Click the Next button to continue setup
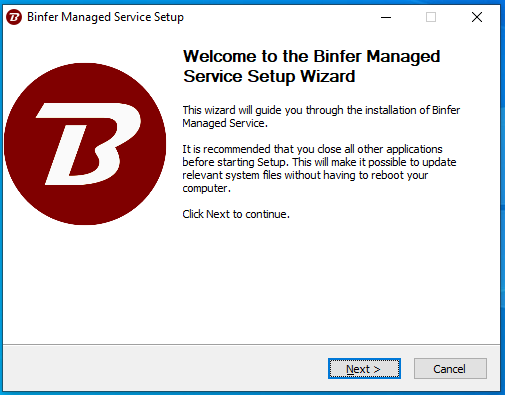The height and width of the screenshot is (395, 505). tap(364, 369)
